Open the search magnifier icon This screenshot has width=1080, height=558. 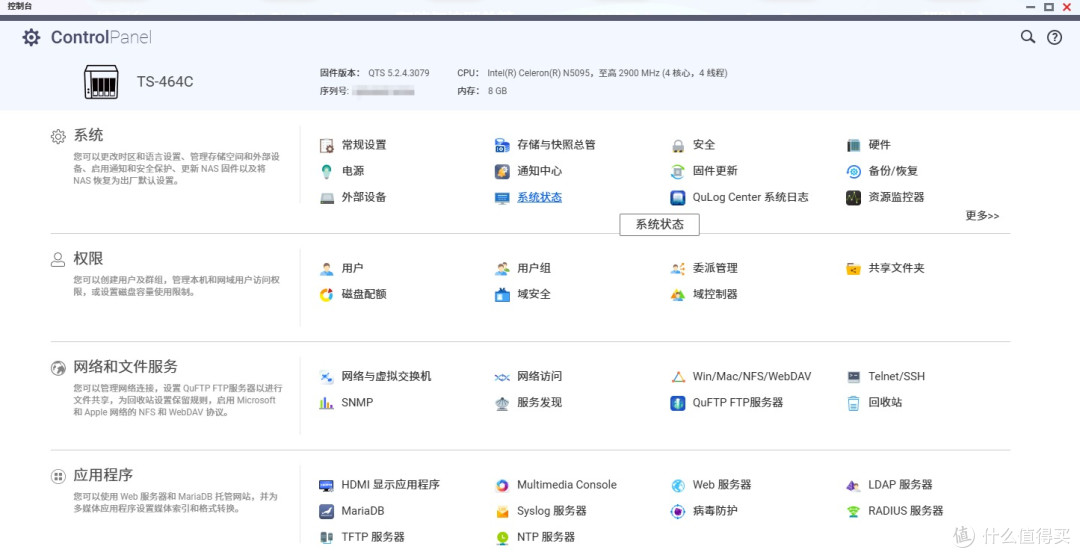(1028, 37)
